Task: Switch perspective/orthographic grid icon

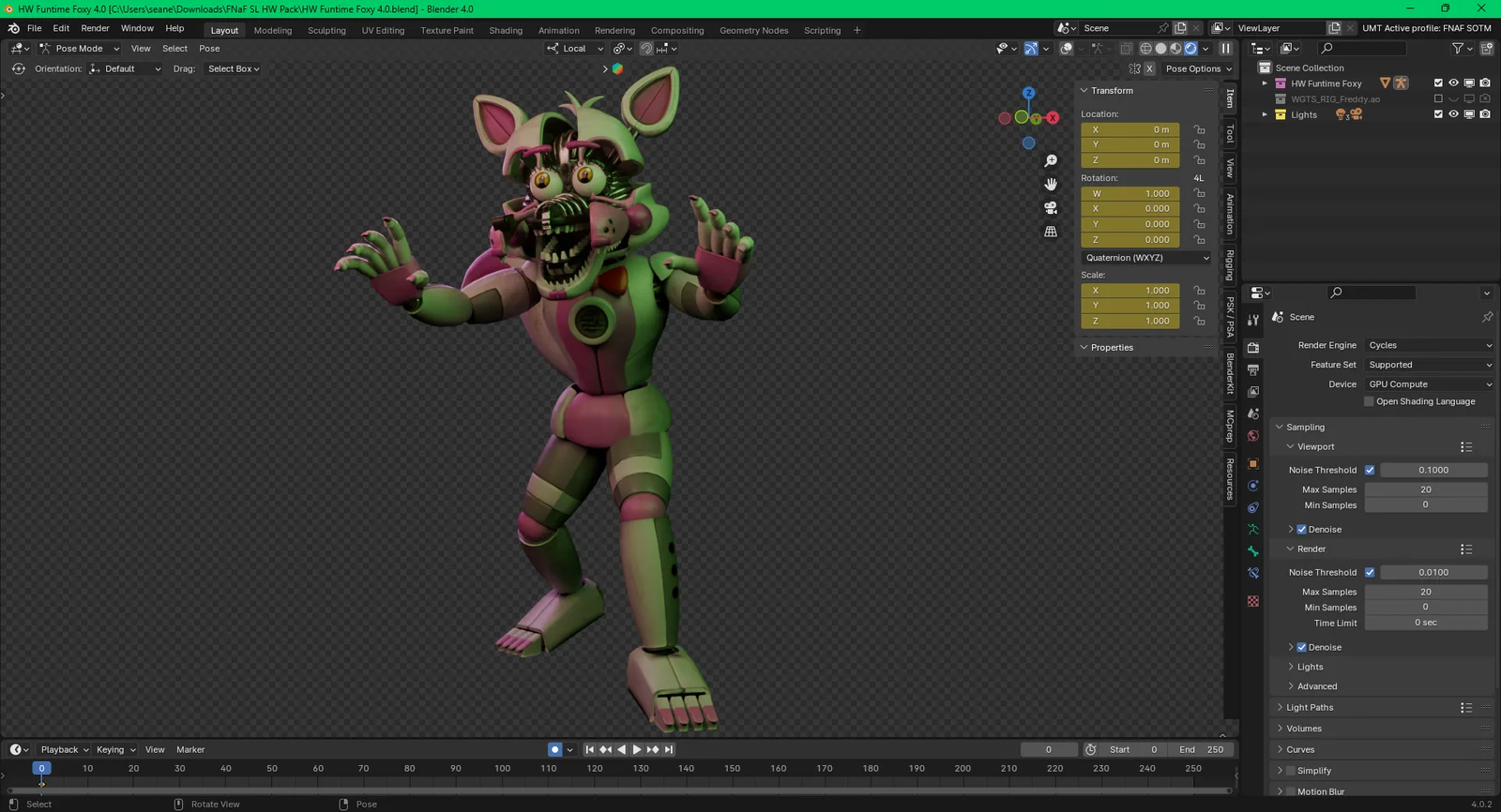Action: point(1051,232)
